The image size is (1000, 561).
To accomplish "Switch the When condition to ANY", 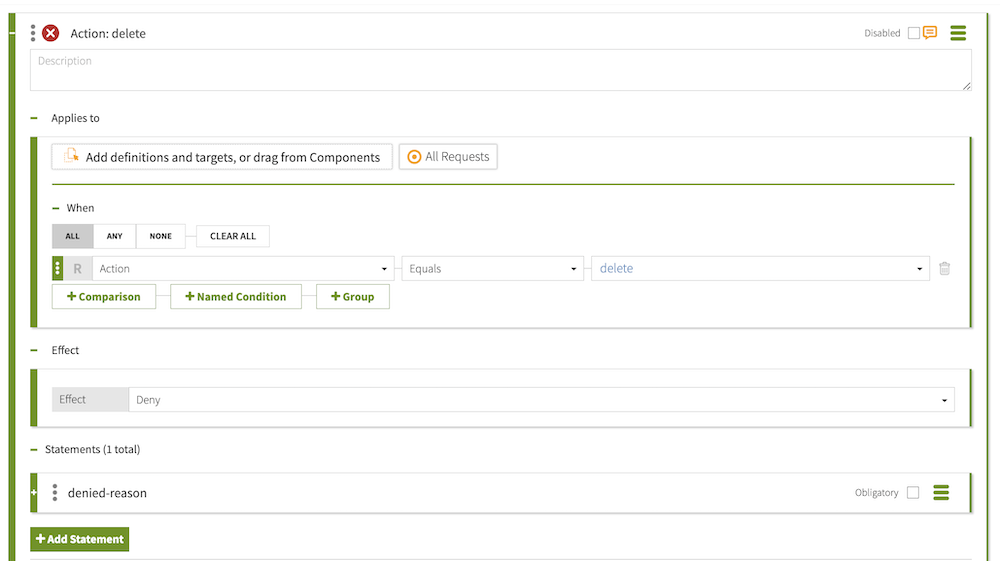I will tap(115, 236).
